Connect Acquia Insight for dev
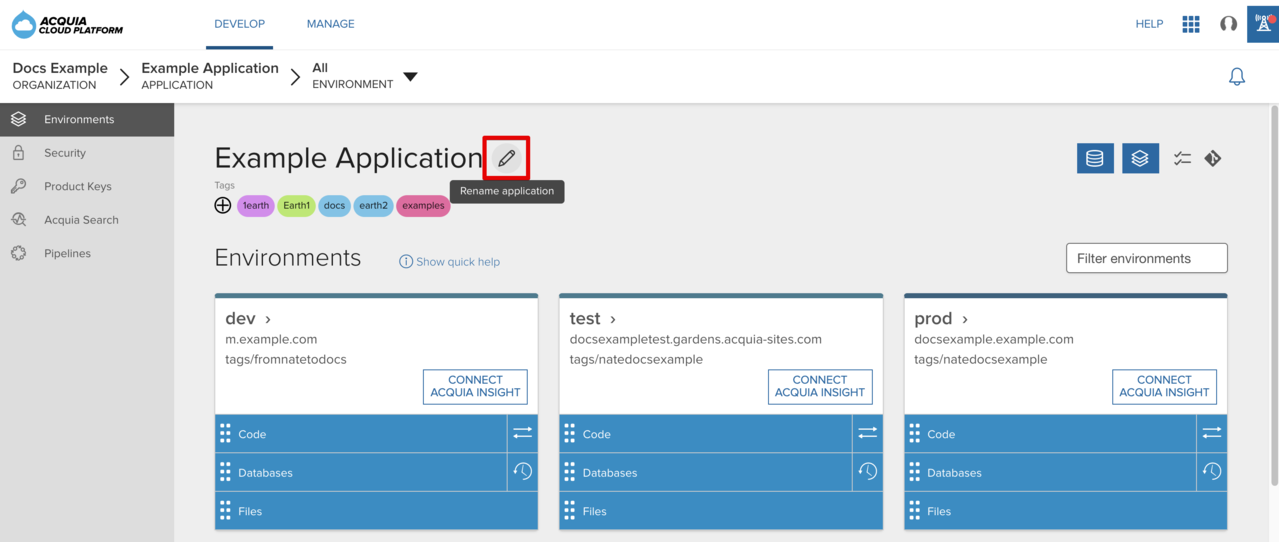 [x=475, y=387]
